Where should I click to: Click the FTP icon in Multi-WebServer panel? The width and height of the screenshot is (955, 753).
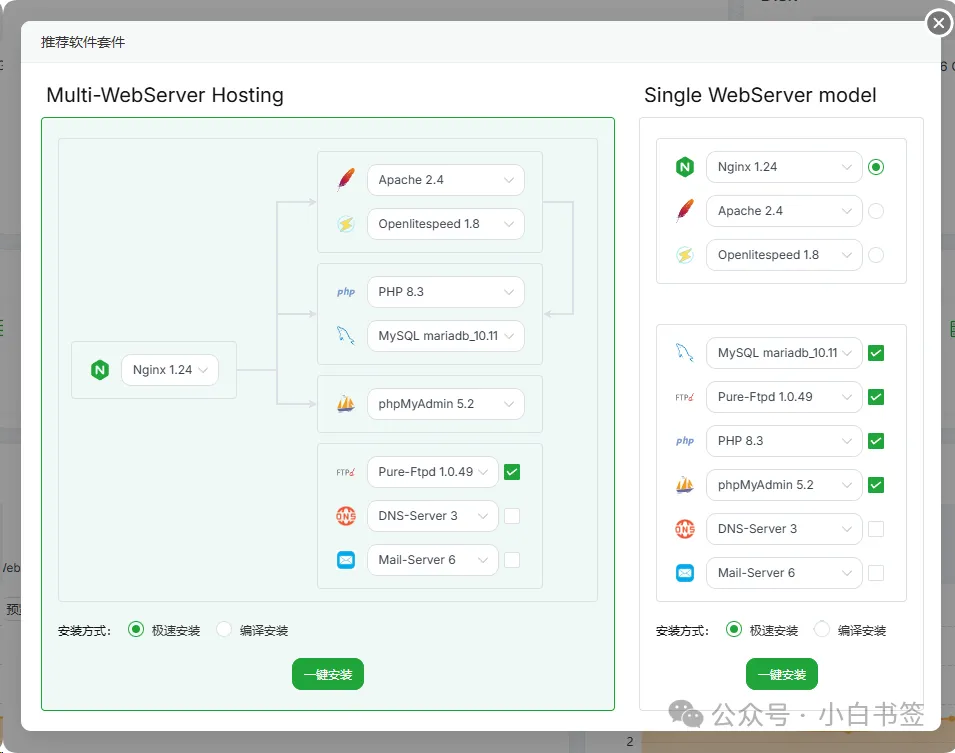pyautogui.click(x=346, y=472)
